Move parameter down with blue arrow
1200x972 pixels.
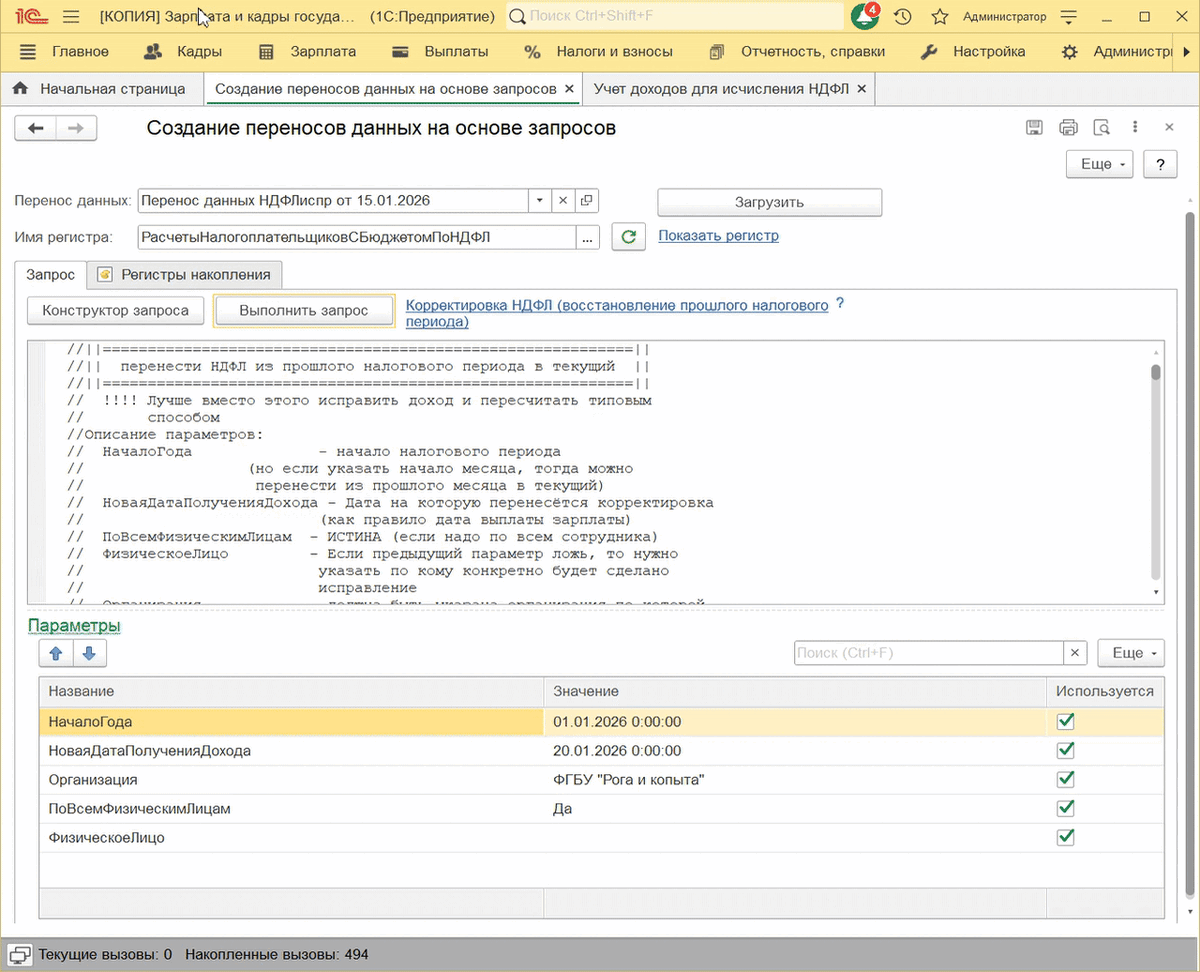pyautogui.click(x=89, y=653)
